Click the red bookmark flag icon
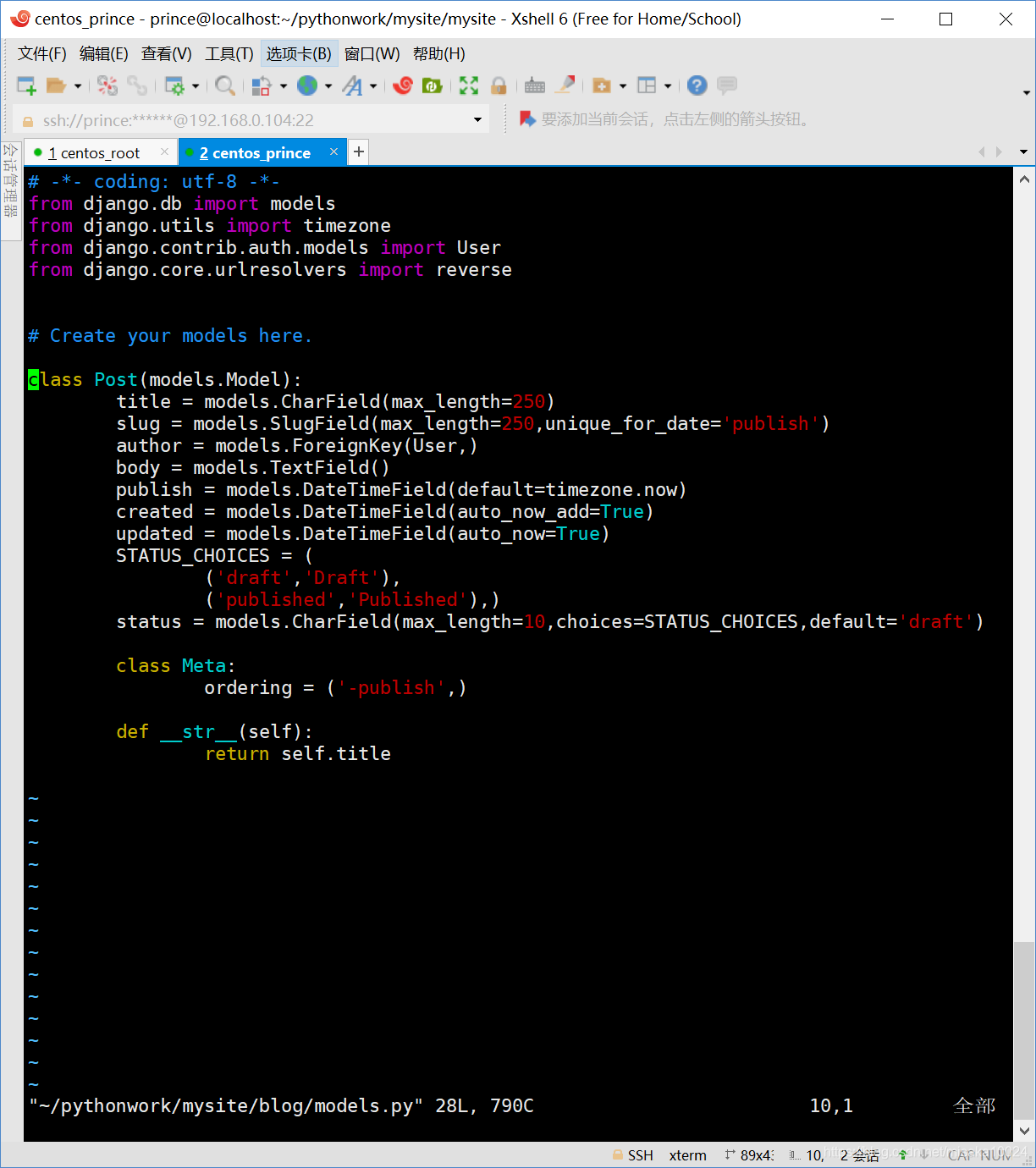This screenshot has width=1036, height=1168. (527, 119)
